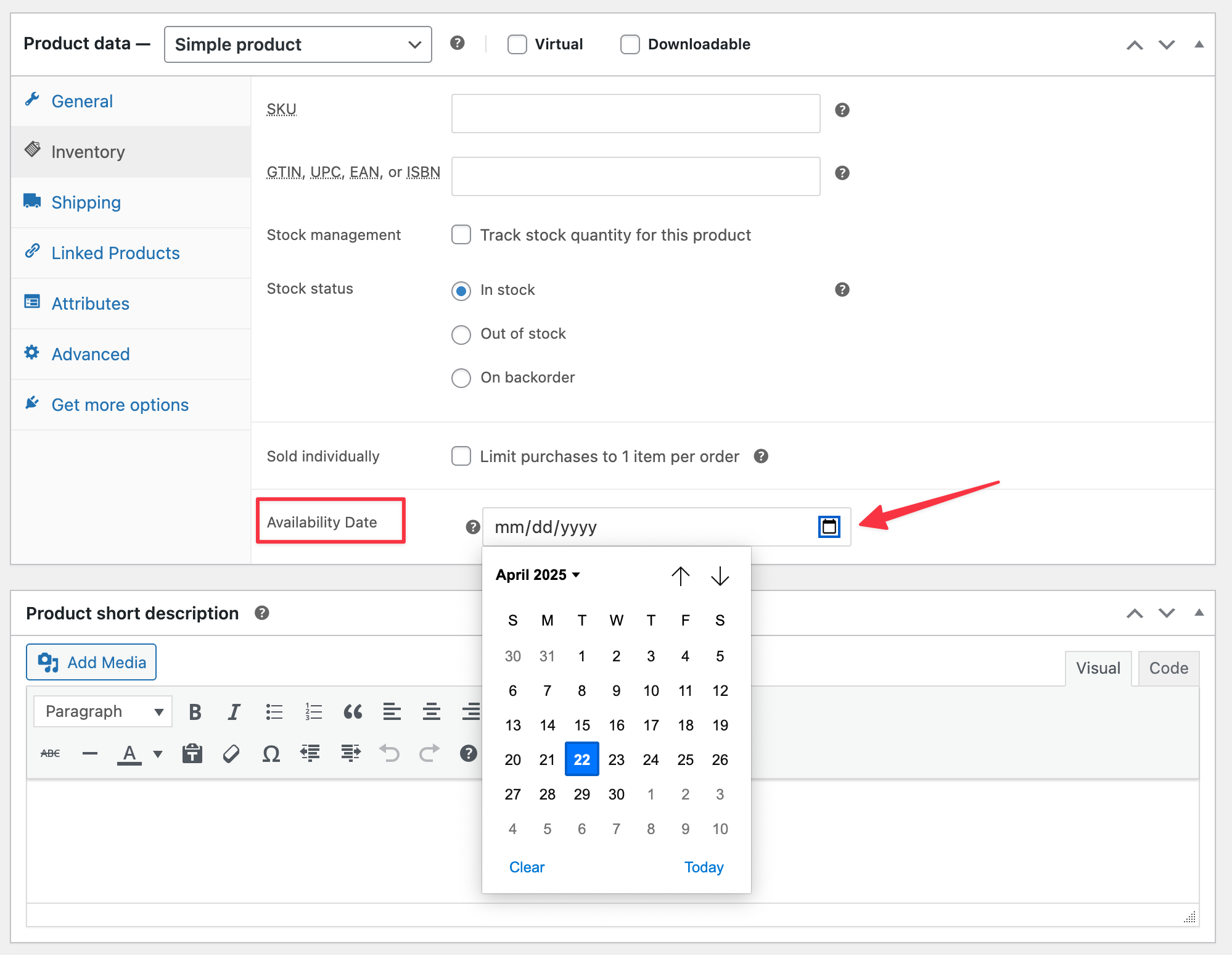Collapse the Product data panel
Viewport: 1232px width, 955px height.
1199,44
